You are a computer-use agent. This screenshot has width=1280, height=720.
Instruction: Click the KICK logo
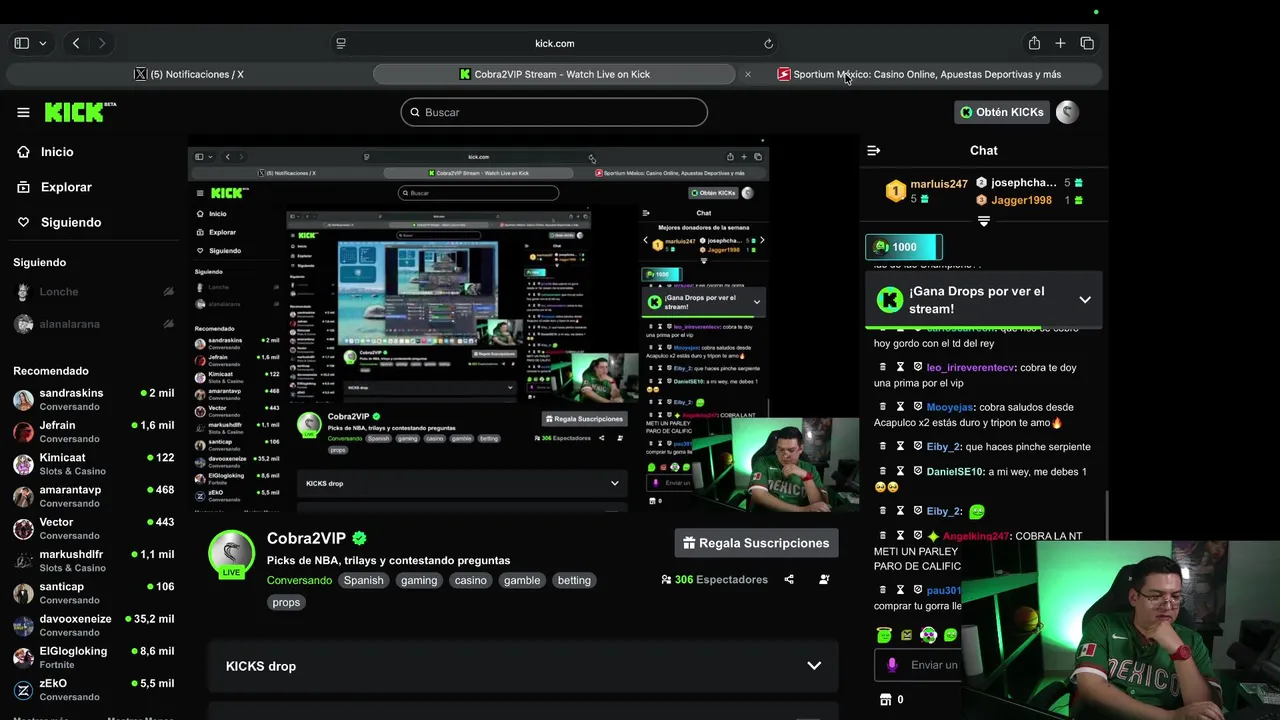79,111
